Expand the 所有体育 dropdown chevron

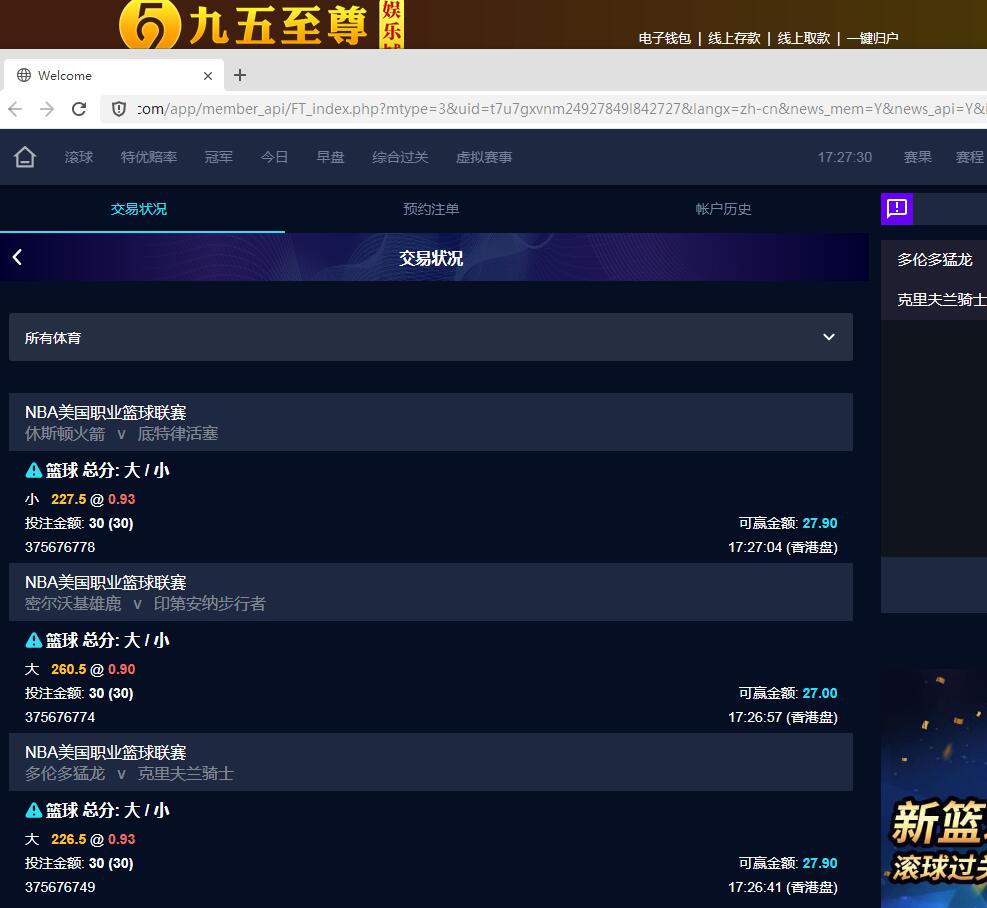point(829,337)
